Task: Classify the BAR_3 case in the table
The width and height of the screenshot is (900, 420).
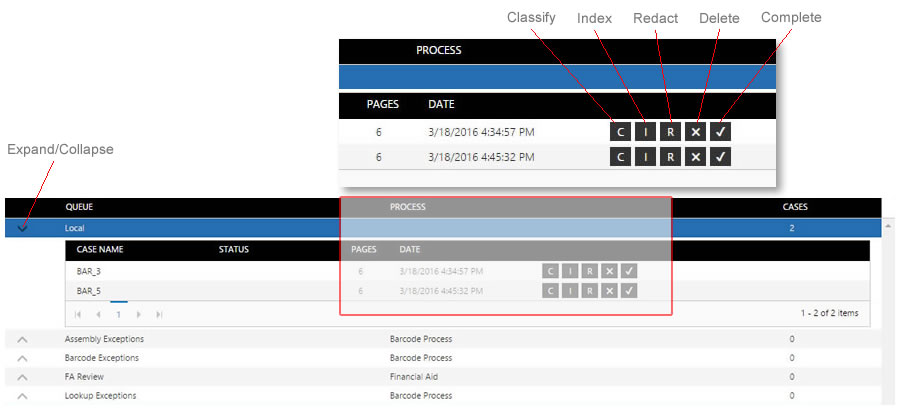Action: (549, 271)
